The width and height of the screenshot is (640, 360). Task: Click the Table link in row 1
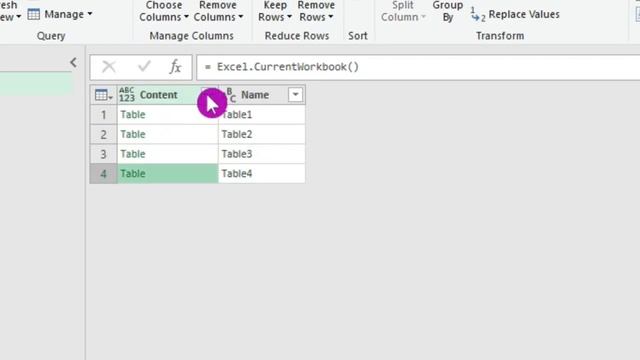133,115
